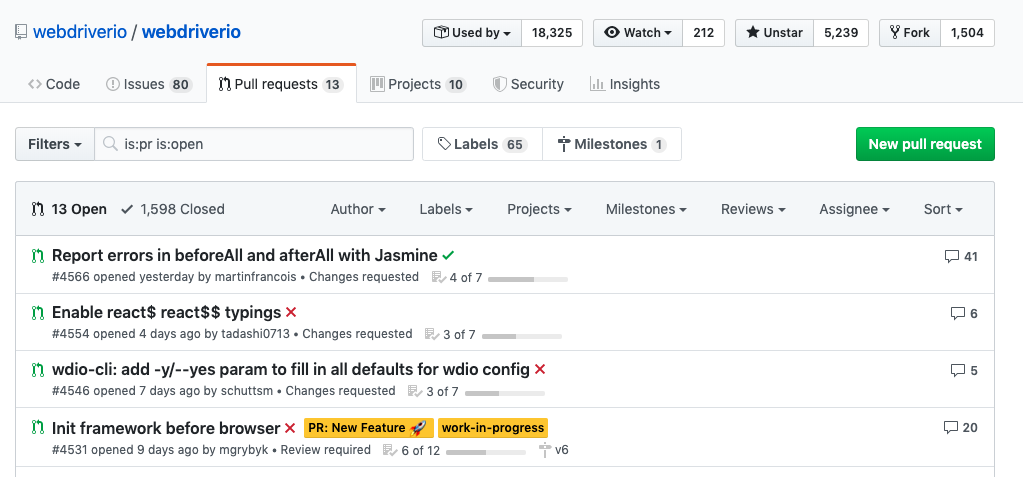Expand the Labels filter in the list header
The width and height of the screenshot is (1023, 477).
pos(446,209)
